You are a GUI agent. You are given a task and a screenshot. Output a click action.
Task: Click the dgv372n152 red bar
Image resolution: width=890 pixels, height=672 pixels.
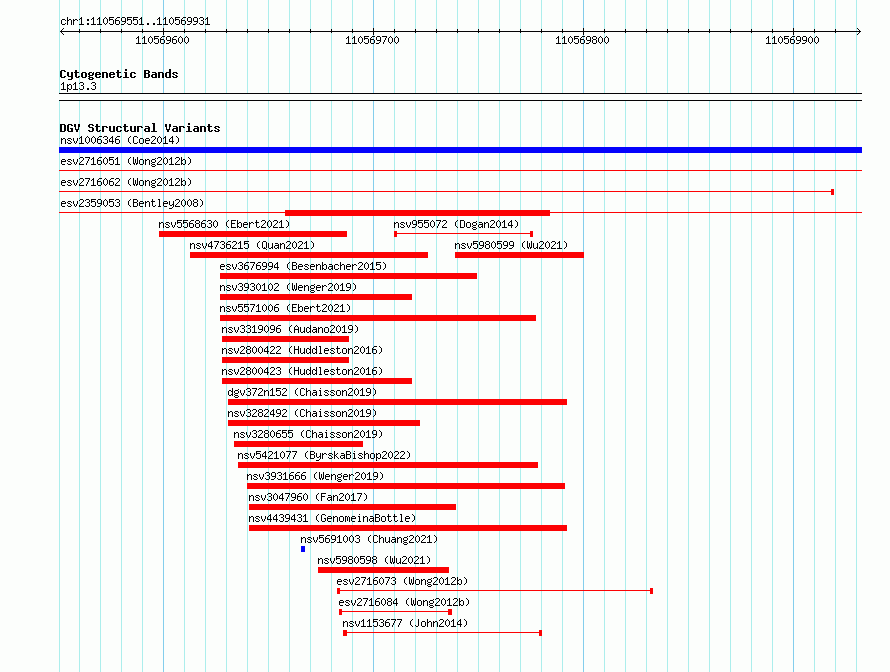(397, 402)
